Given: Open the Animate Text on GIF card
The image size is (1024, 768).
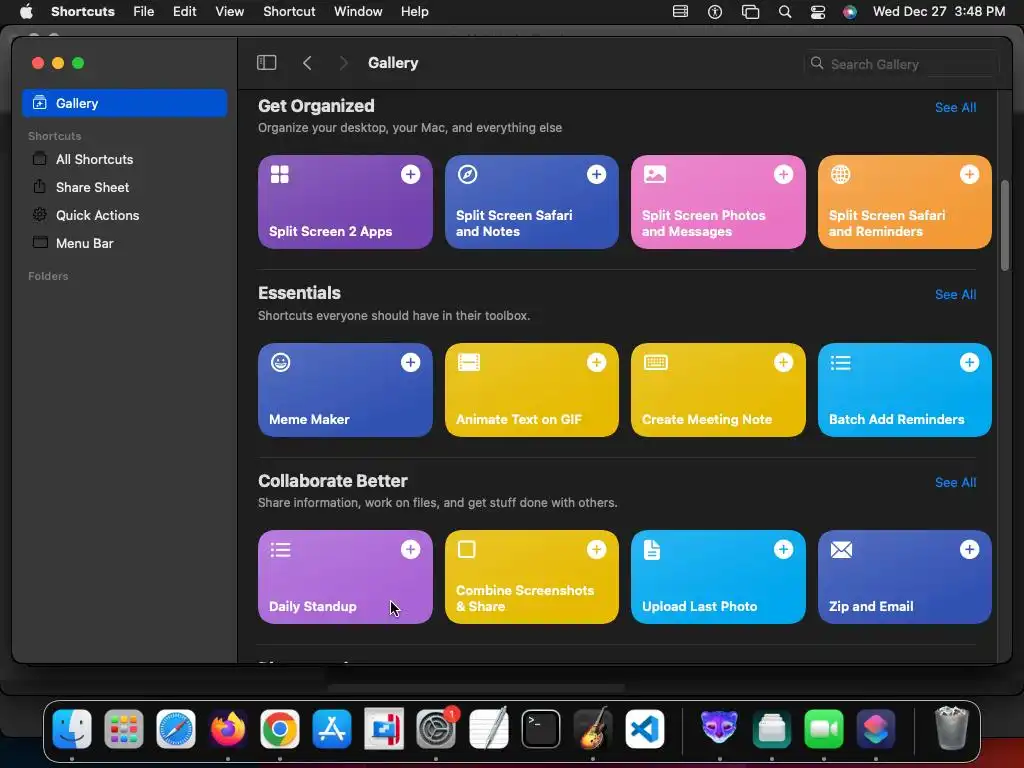Looking at the screenshot, I should coord(532,390).
